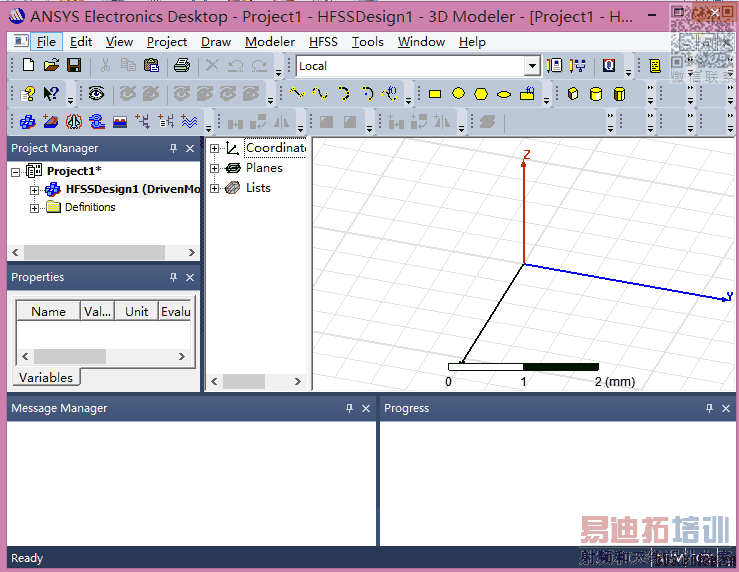Select the Draw cylinder tool
This screenshot has width=739, height=572.
coord(596,94)
